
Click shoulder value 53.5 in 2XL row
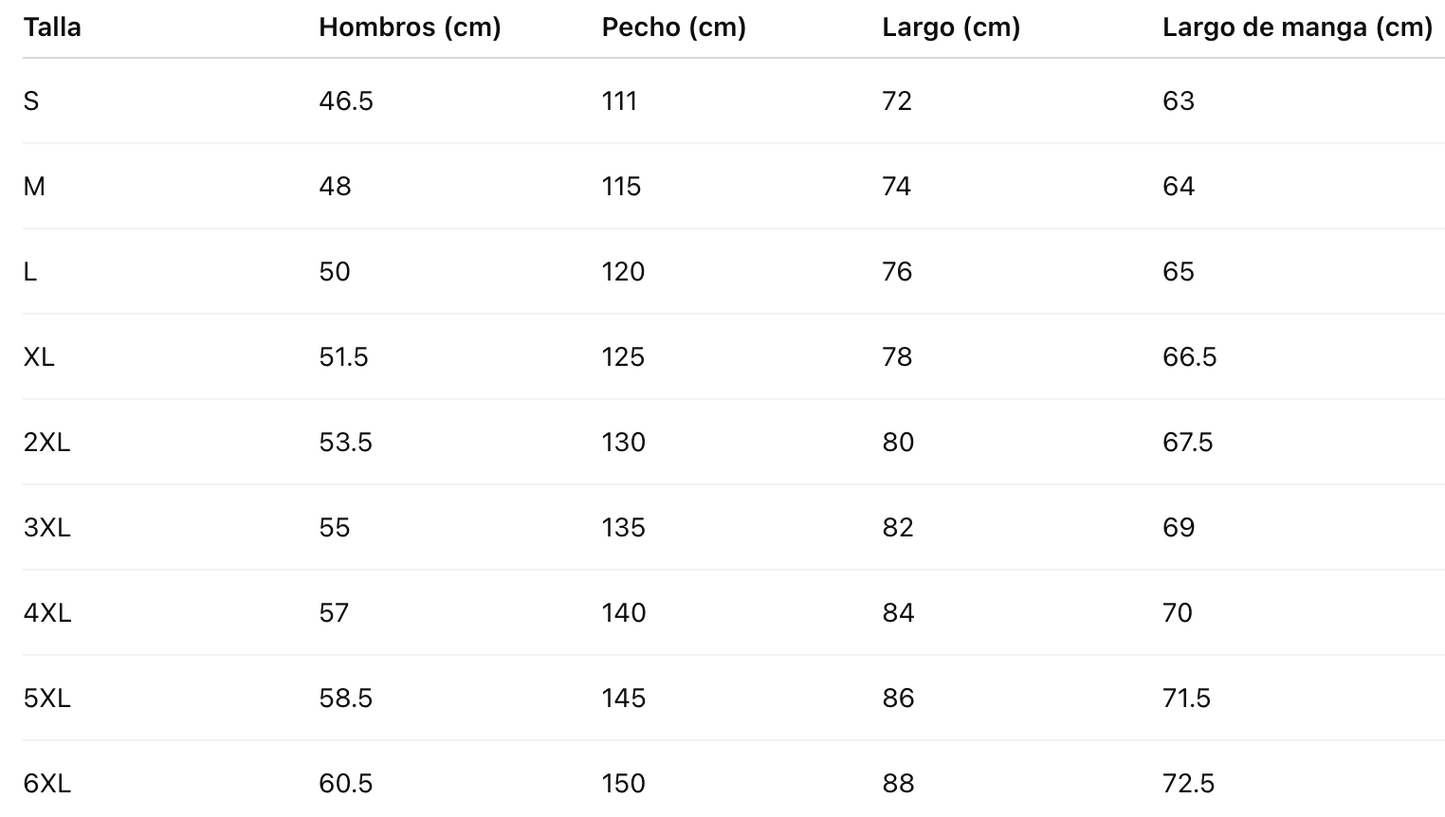pos(345,442)
